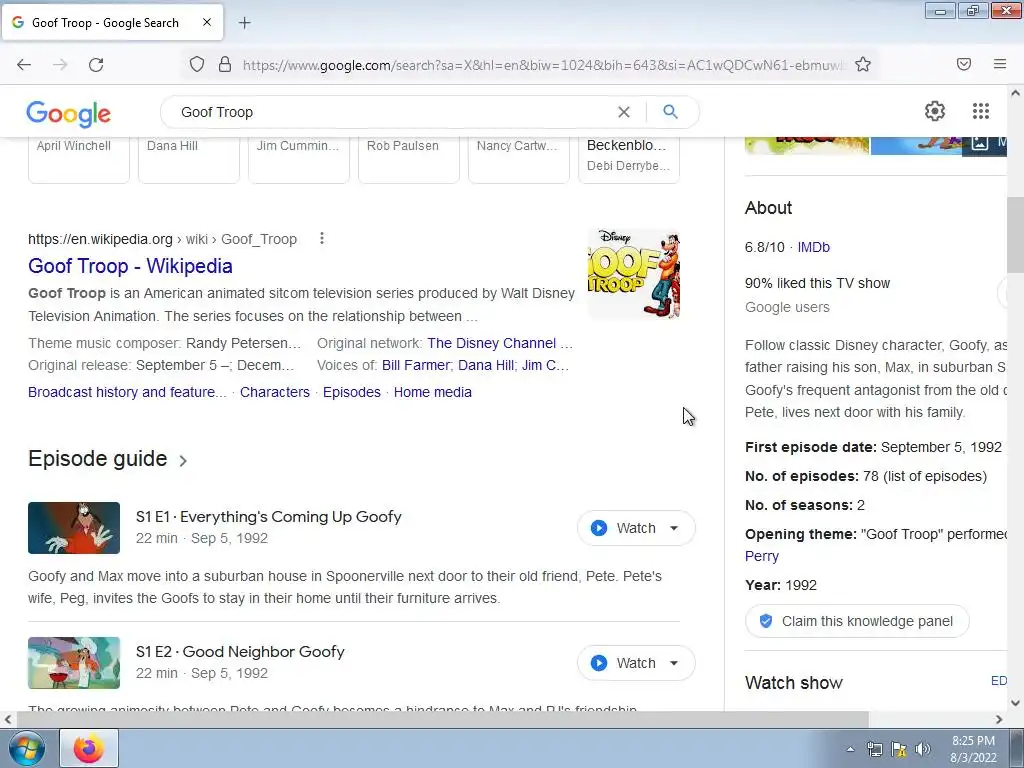The height and width of the screenshot is (768, 1024).
Task: Select April Winchell cast card
Action: [78, 160]
